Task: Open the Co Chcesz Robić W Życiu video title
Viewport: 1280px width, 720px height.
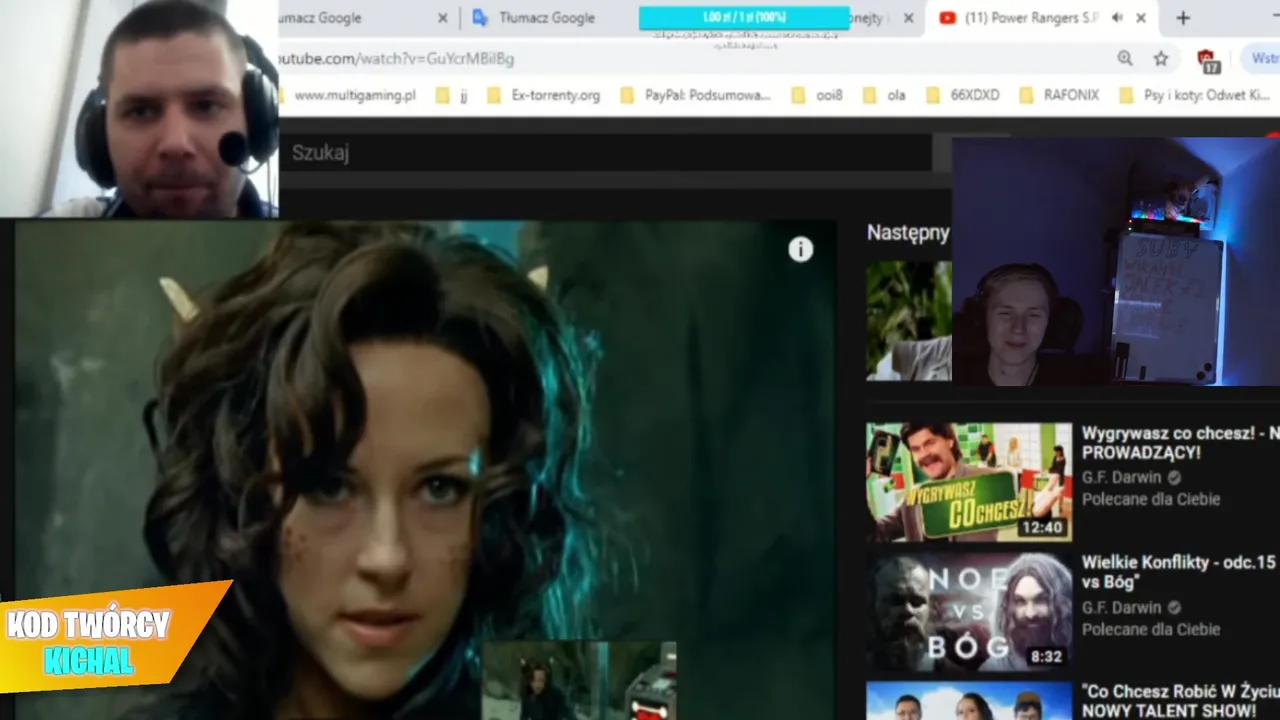Action: (x=1180, y=701)
